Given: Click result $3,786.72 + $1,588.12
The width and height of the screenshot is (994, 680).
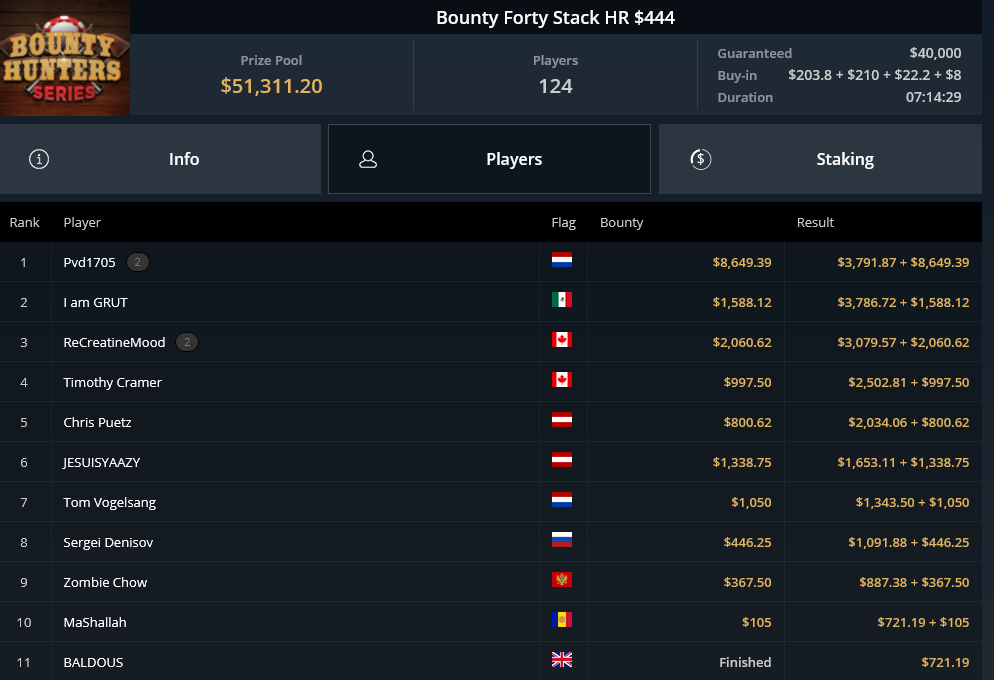Looking at the screenshot, I should 903,302.
